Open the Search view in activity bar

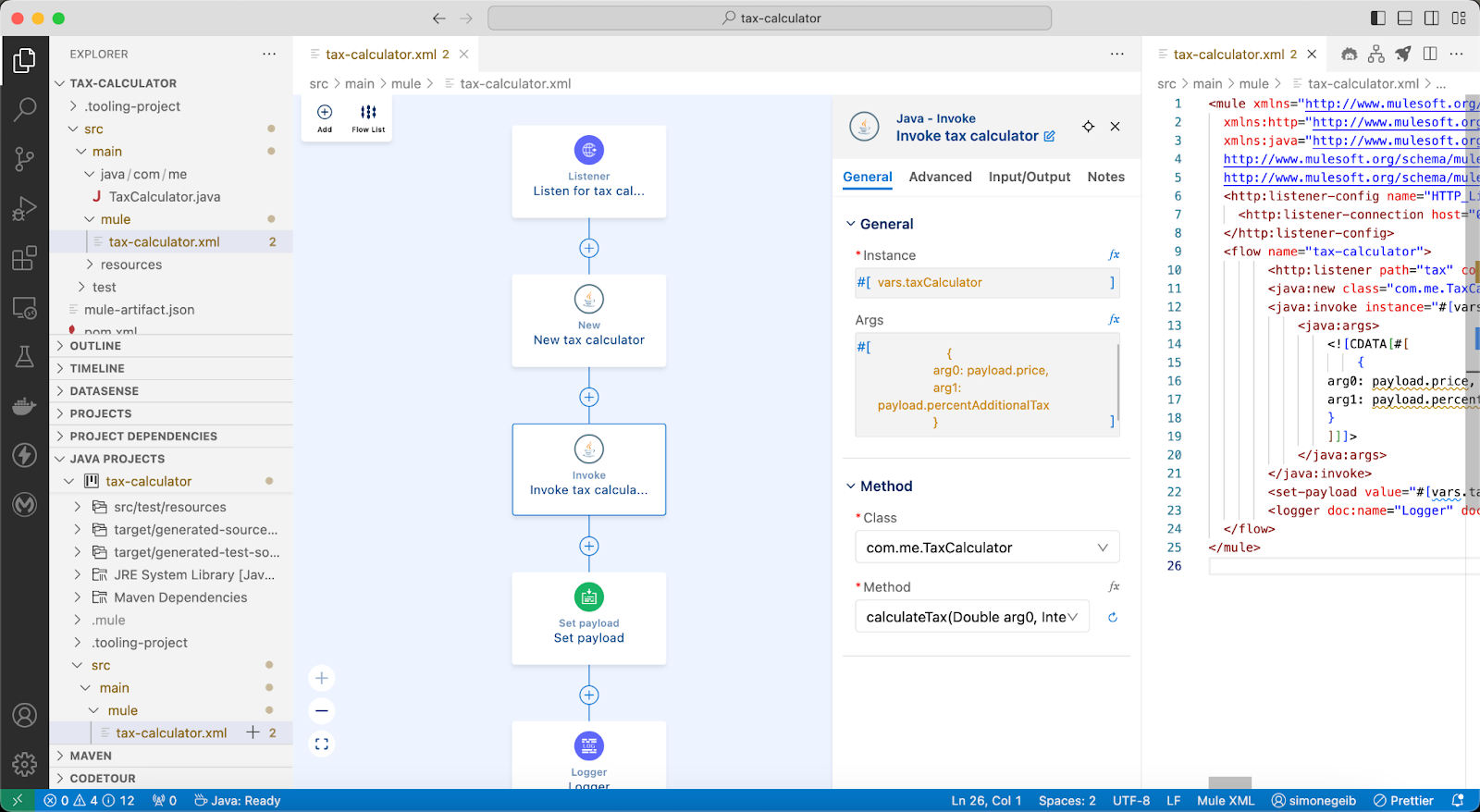click(x=25, y=109)
